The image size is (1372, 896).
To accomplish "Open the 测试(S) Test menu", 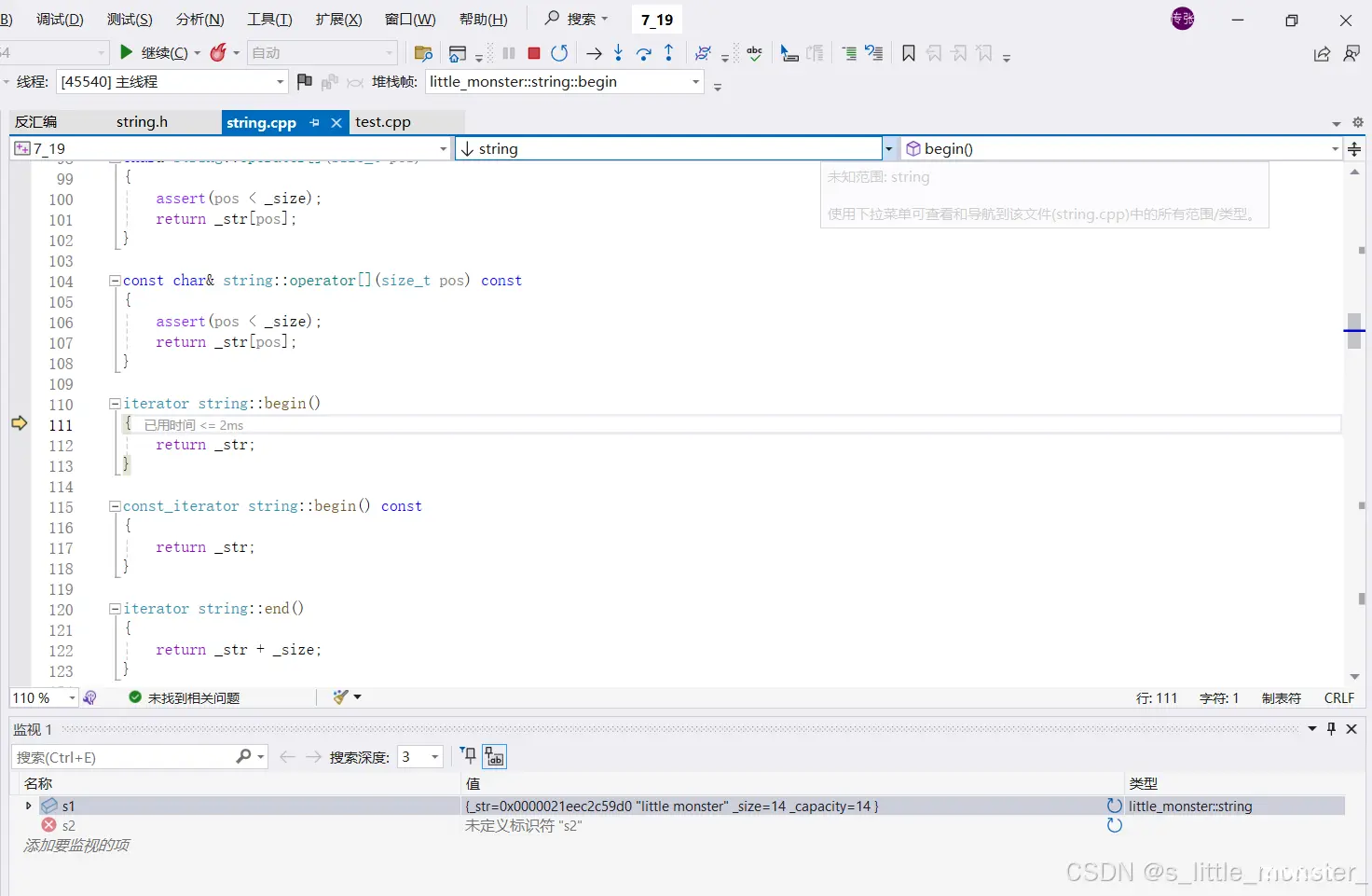I will coord(130,20).
